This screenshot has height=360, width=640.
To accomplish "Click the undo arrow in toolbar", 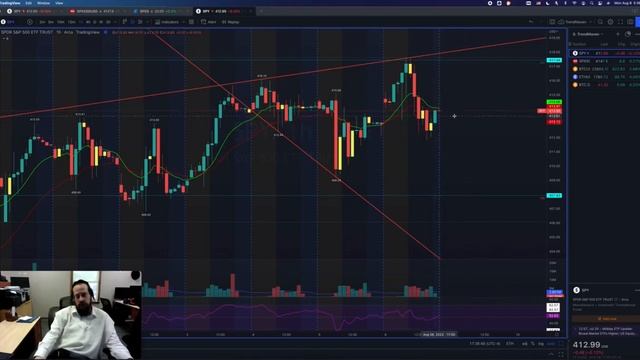I will click(x=531, y=22).
